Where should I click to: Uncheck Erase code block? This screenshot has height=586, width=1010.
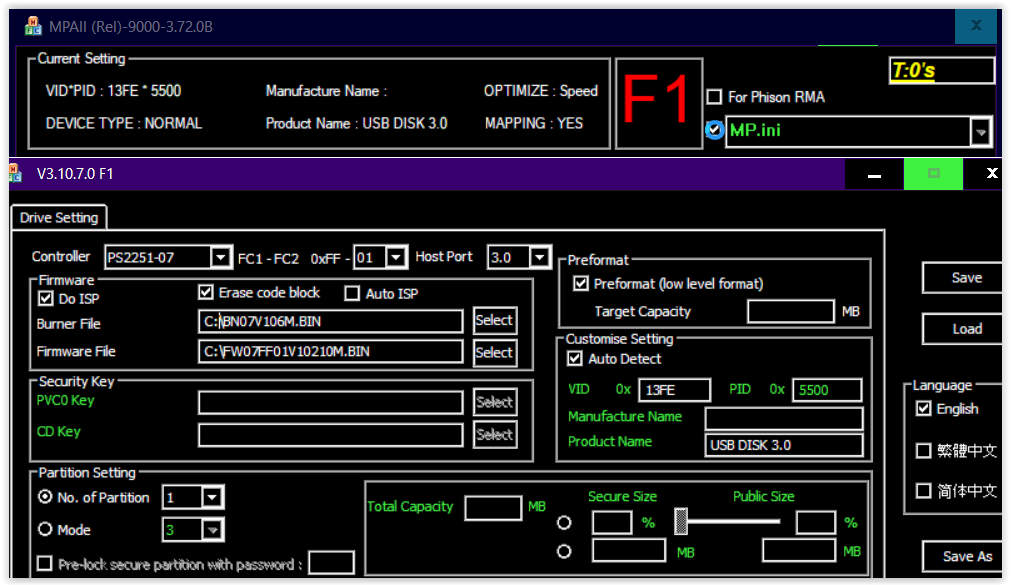point(205,292)
